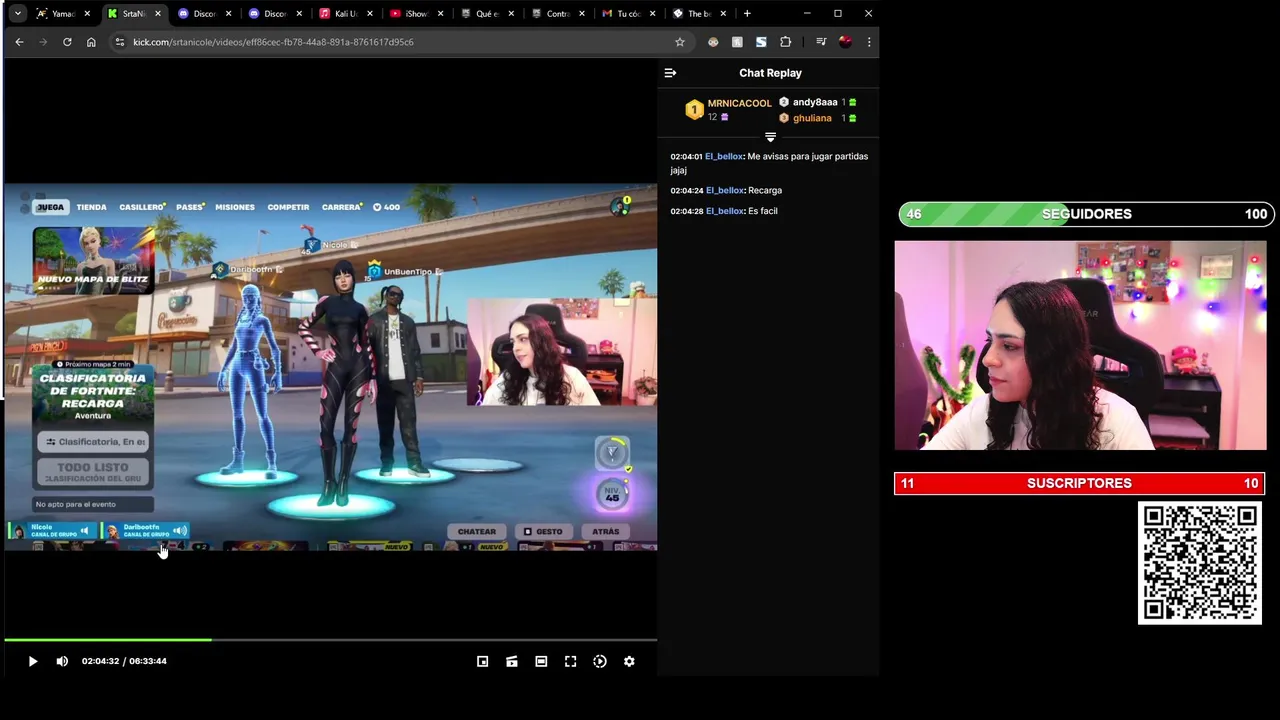The width and height of the screenshot is (1280, 720).
Task: Select TIENDA in the Fortnite menu
Action: (91, 207)
